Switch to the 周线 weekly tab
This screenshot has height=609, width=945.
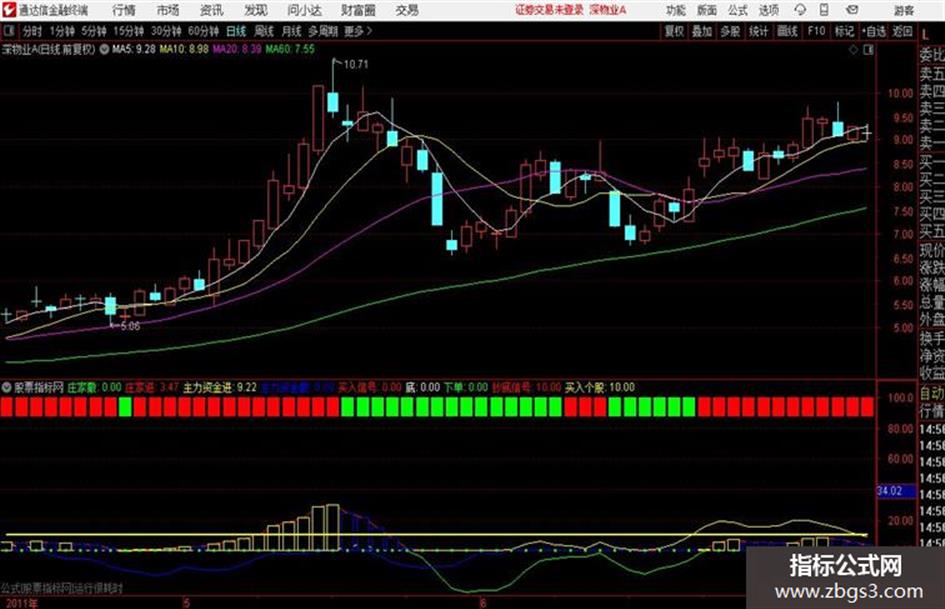(x=264, y=31)
